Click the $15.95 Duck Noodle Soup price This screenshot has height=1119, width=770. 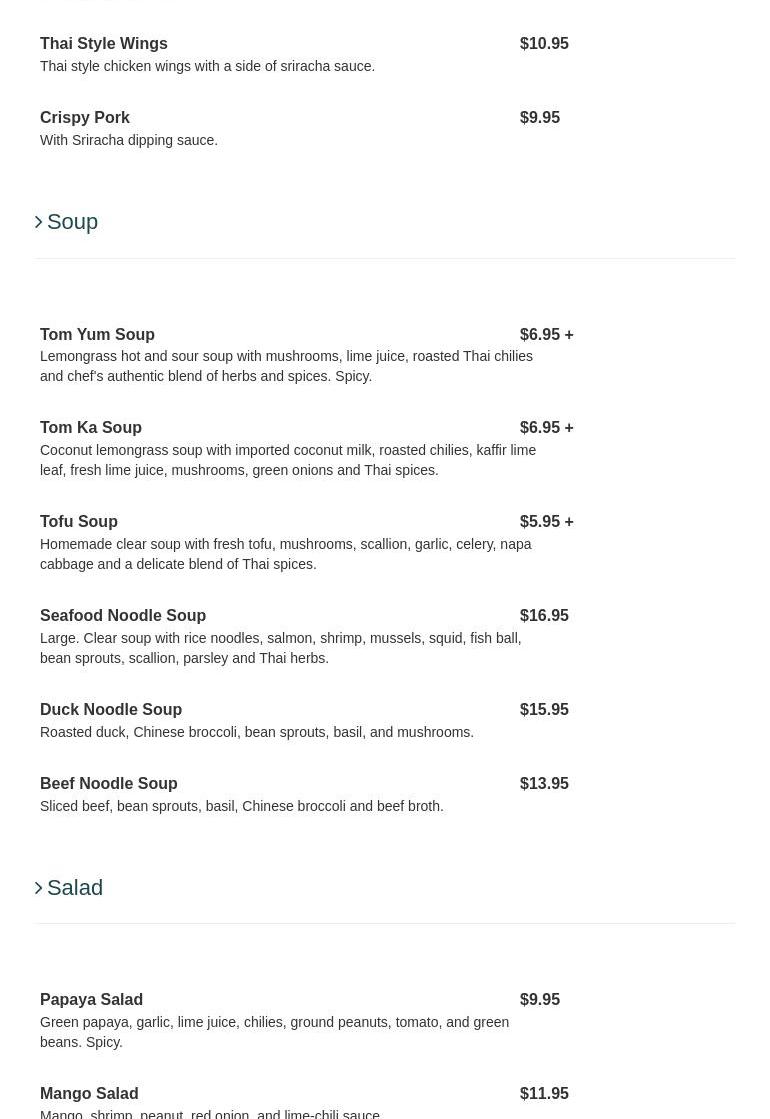tap(544, 710)
